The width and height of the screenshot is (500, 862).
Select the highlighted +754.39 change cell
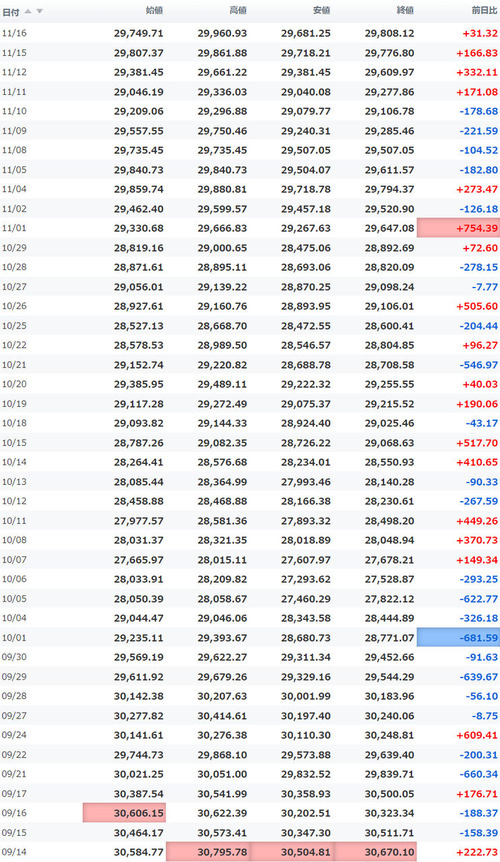[458, 228]
